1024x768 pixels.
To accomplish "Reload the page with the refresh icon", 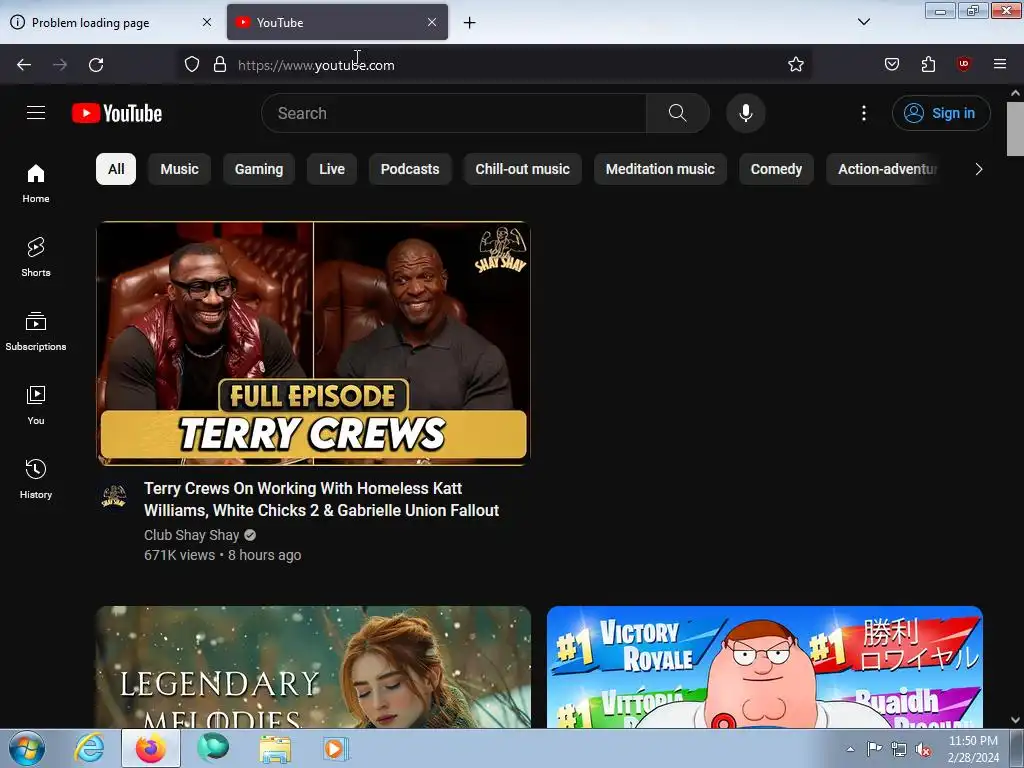I will [x=96, y=65].
